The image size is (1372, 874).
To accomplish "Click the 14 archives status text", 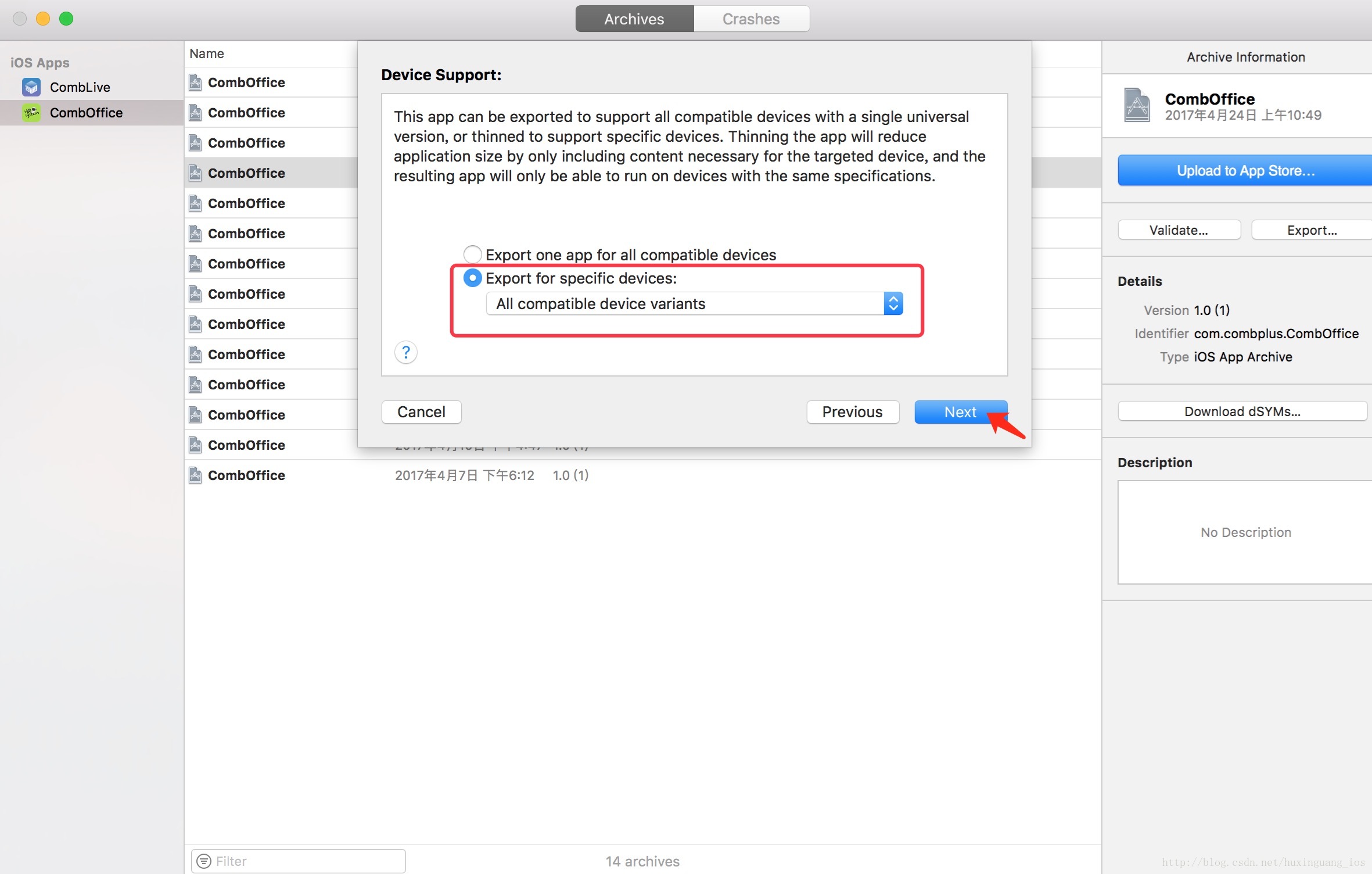I will (x=642, y=861).
